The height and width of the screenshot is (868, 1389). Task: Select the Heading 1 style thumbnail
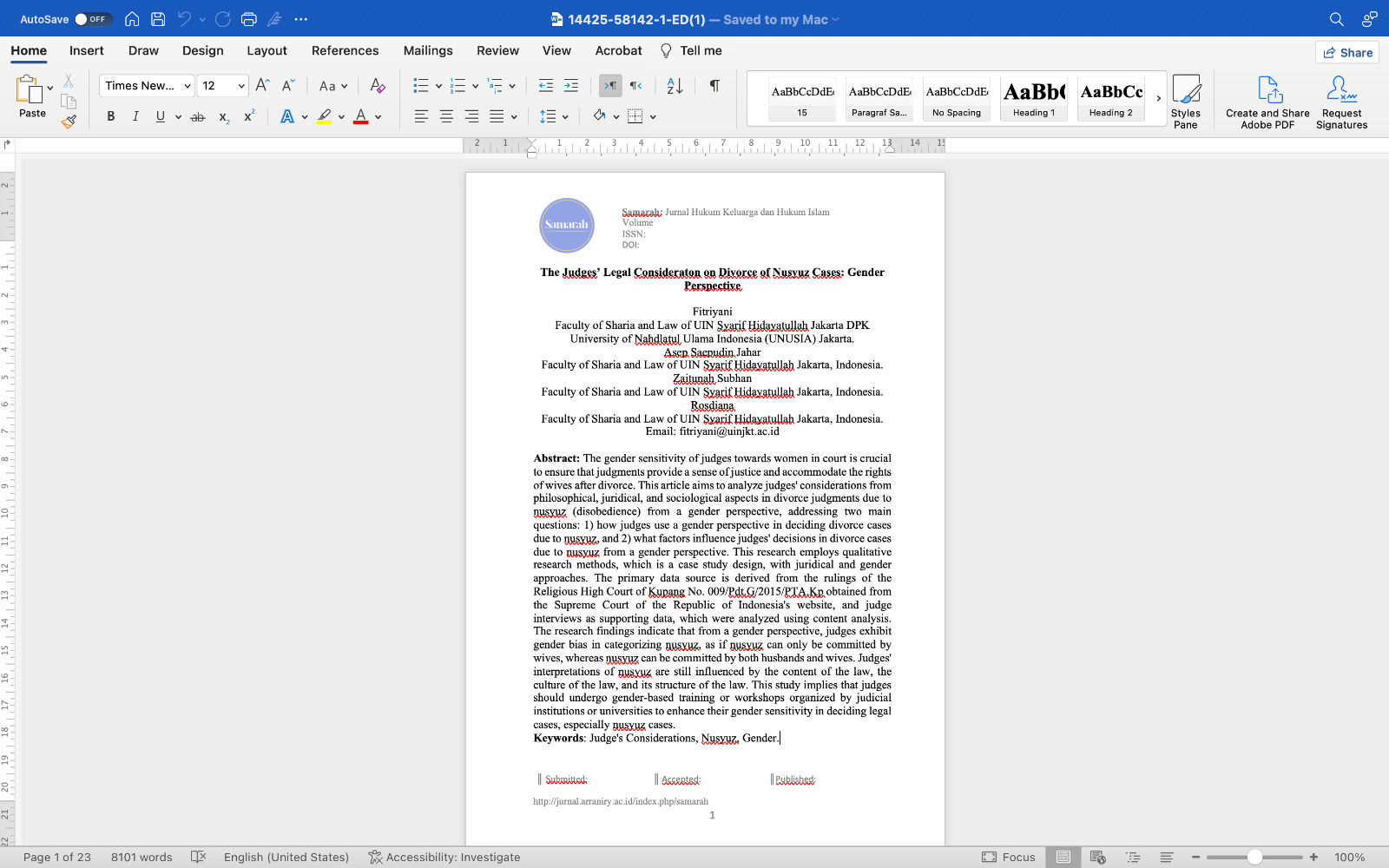[x=1034, y=98]
